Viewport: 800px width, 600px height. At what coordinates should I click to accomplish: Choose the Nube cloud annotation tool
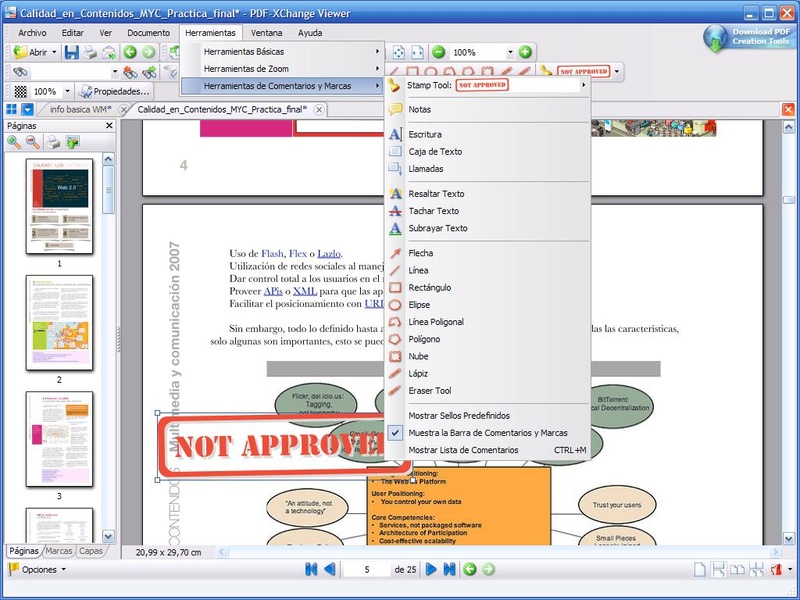point(418,356)
